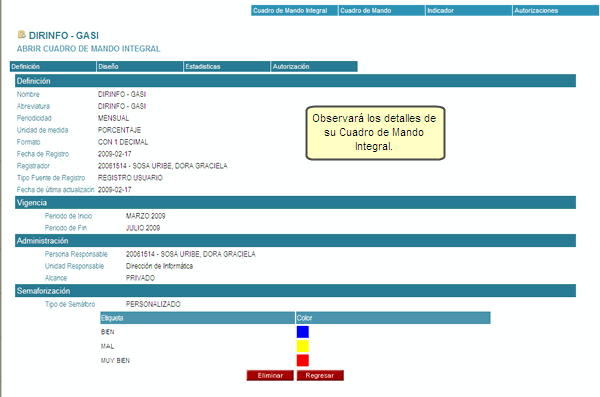
Task: Open the Cuadro de Mando menu
Action: pyautogui.click(x=382, y=10)
